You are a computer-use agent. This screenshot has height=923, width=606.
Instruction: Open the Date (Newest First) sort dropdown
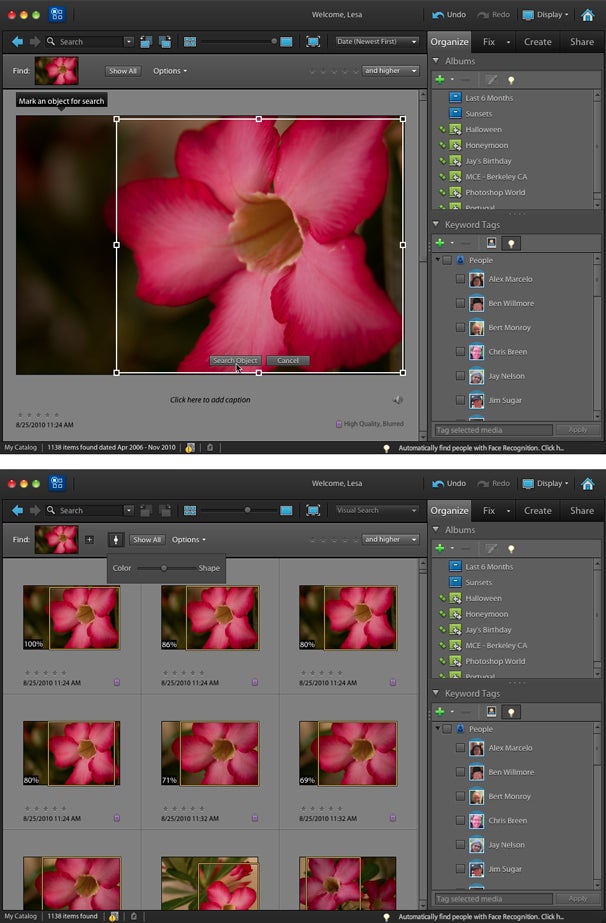[x=376, y=42]
